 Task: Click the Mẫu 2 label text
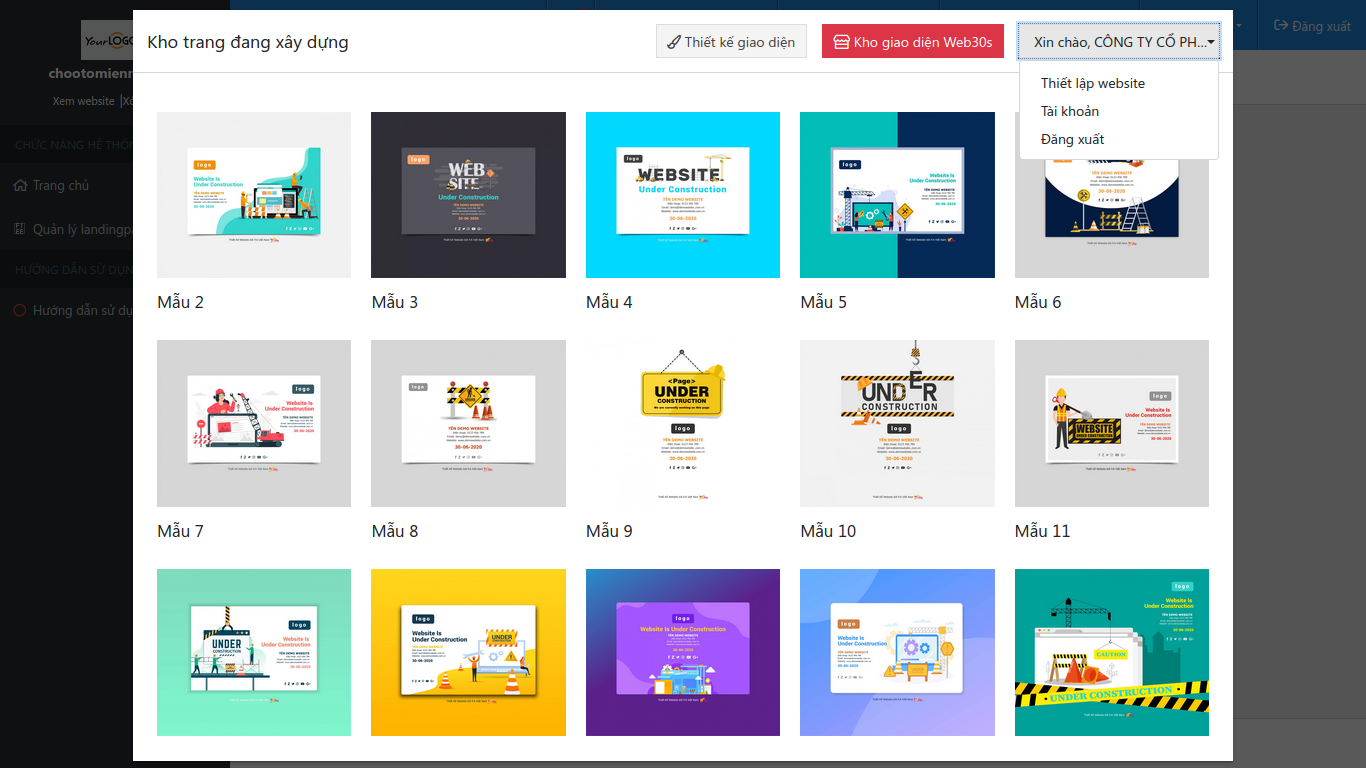(x=180, y=302)
